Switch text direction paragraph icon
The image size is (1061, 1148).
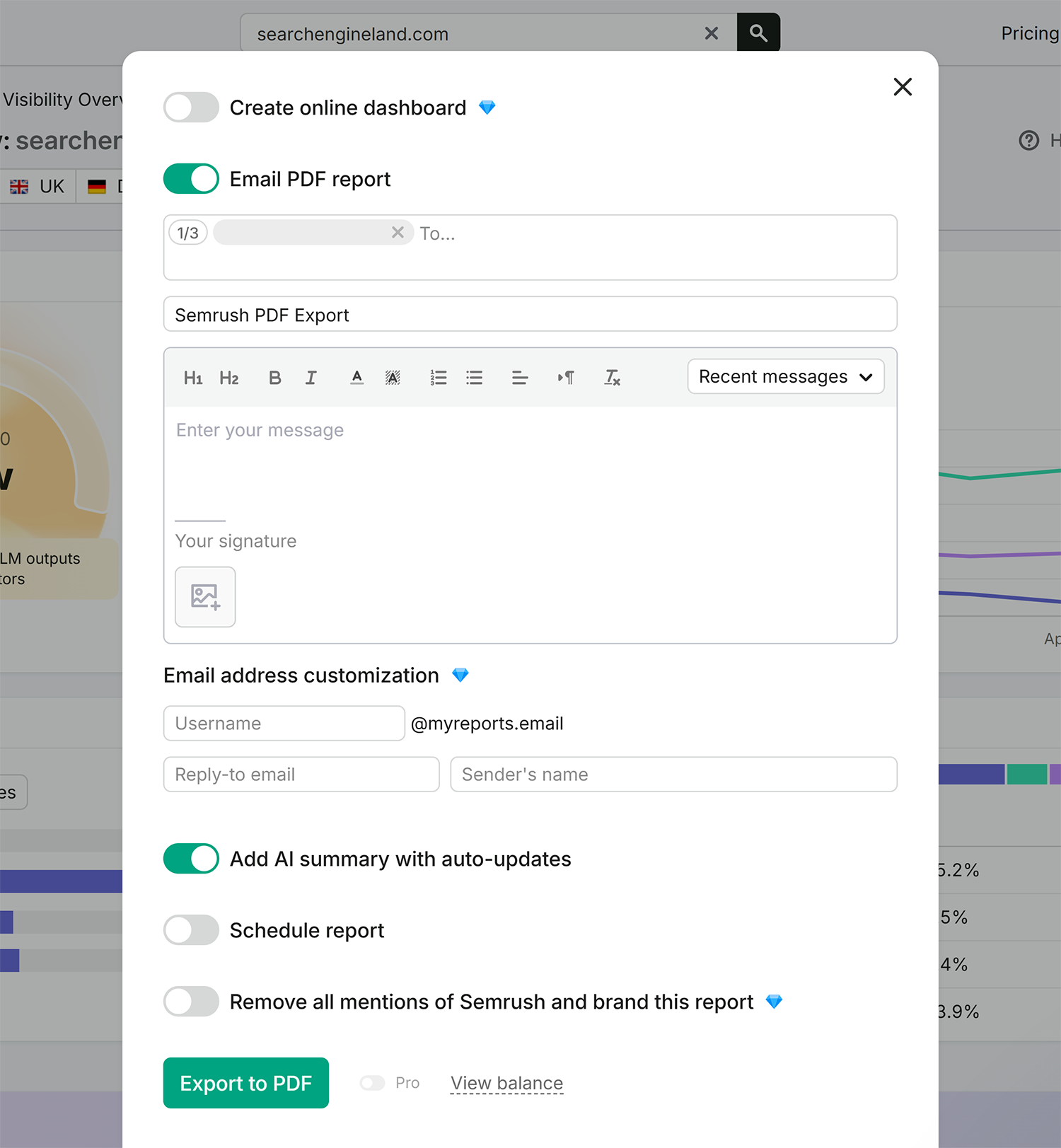coord(566,378)
